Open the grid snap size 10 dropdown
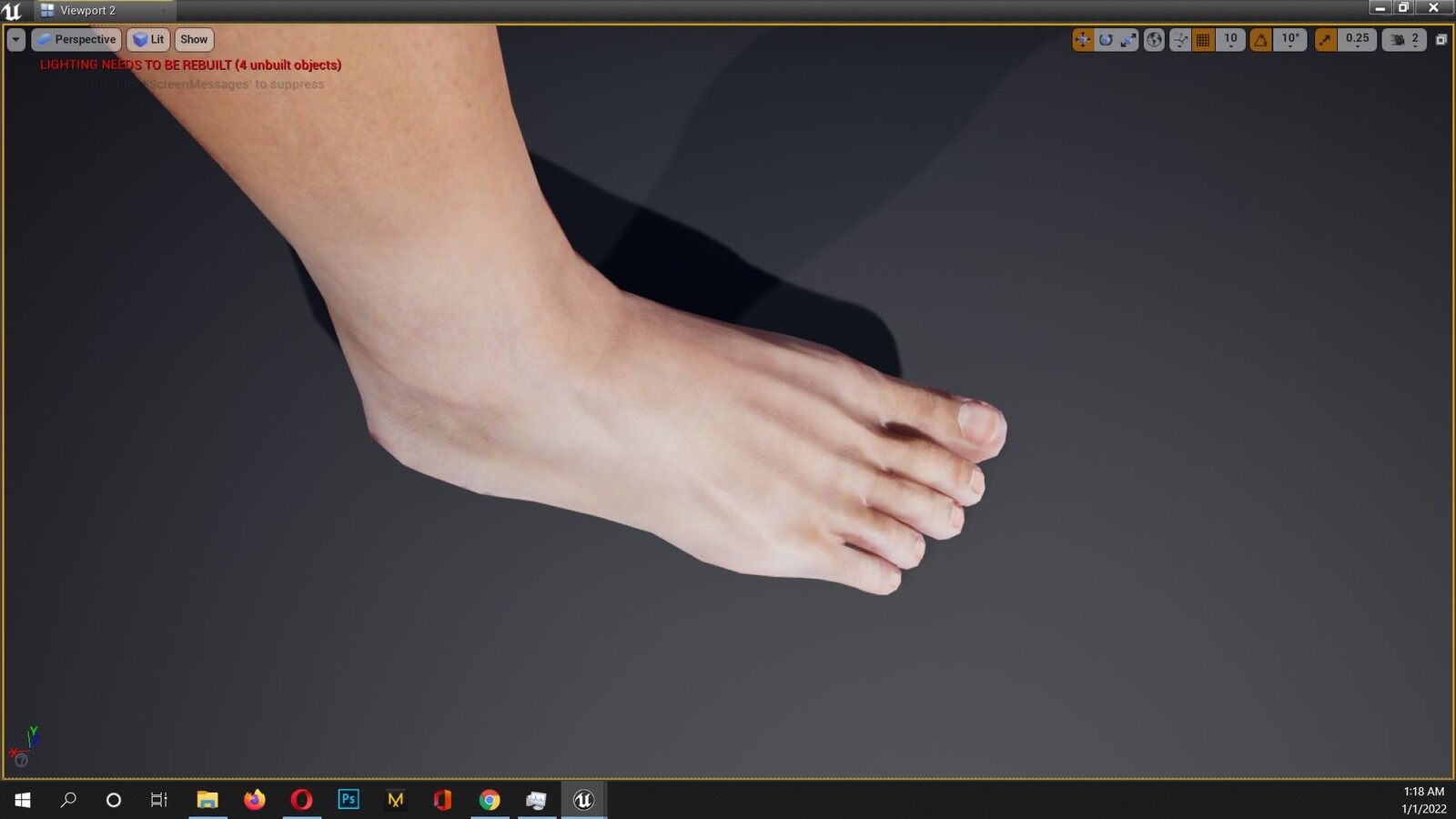The width and height of the screenshot is (1456, 819). coord(1230,39)
